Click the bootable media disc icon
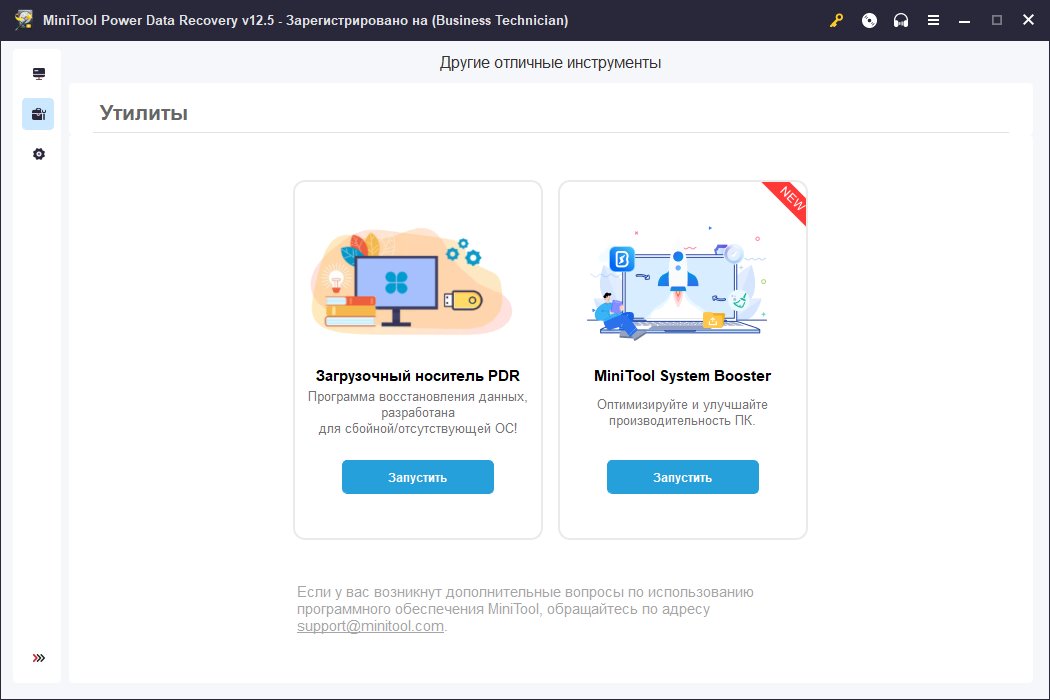Screen dimensions: 1050x700 coord(869,20)
